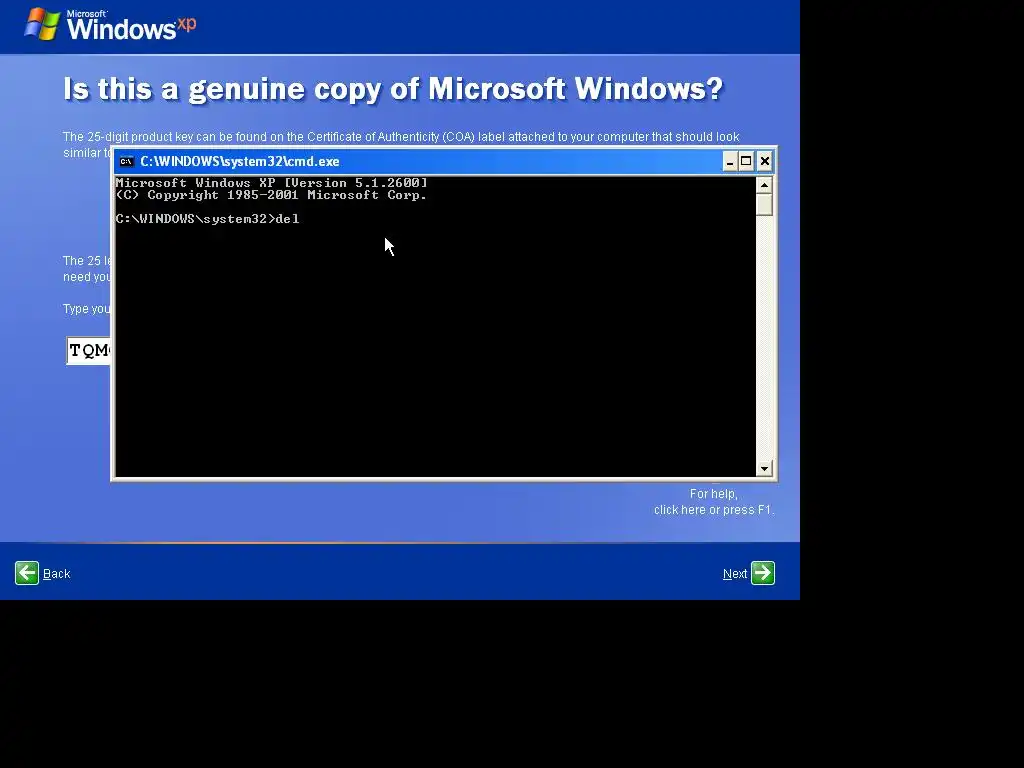Maximize the cmd.exe window

tap(746, 161)
